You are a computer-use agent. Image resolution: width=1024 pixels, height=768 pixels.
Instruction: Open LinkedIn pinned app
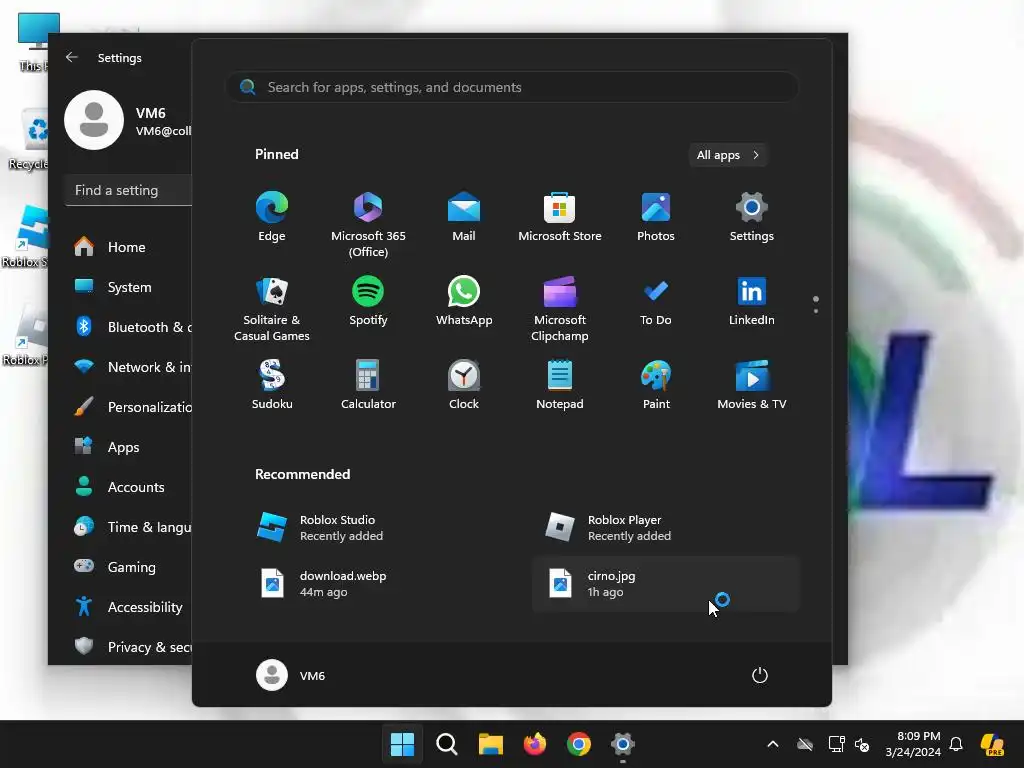pyautogui.click(x=752, y=301)
